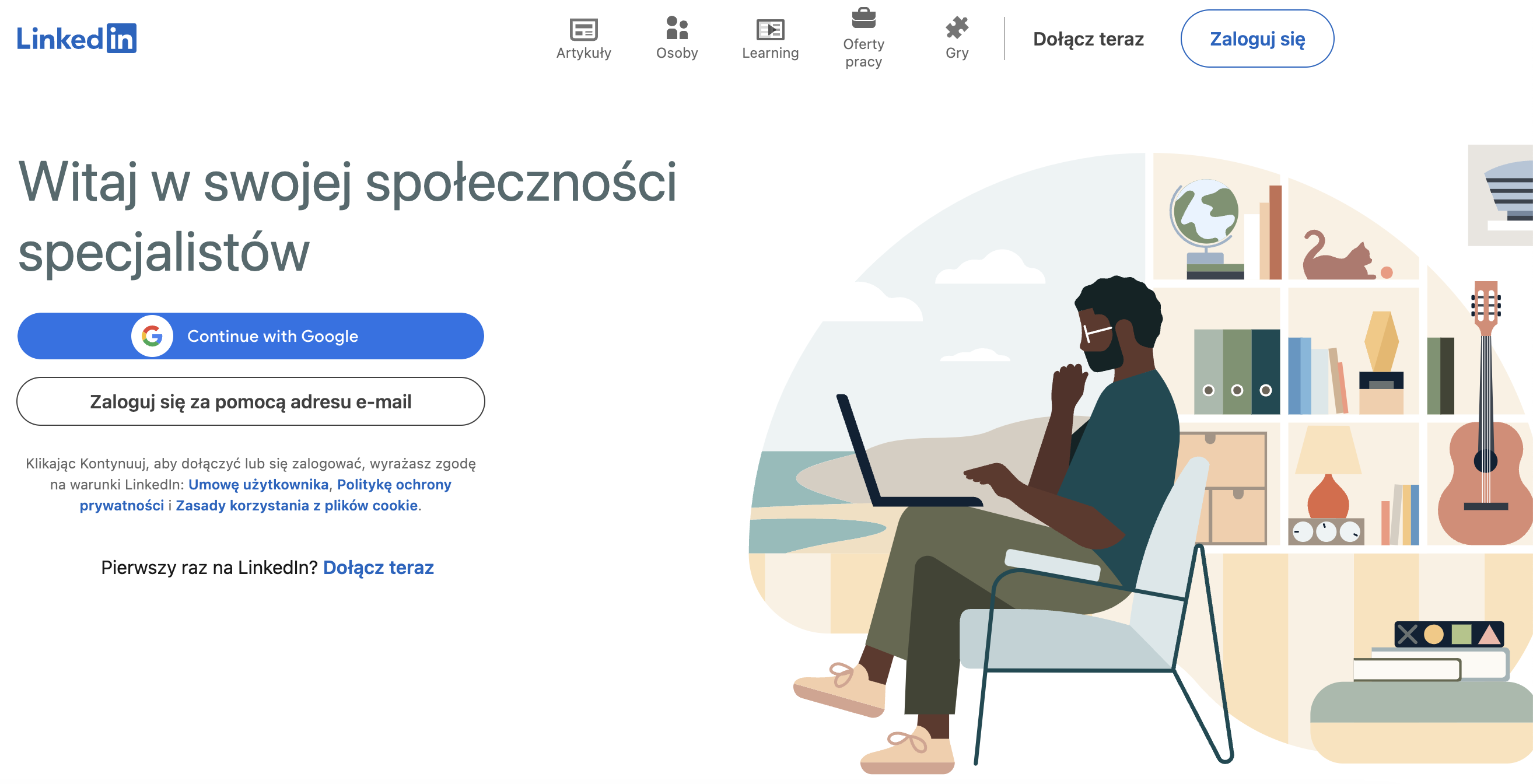This screenshot has height=784, width=1533.
Task: Open Zasady korzystania z plików cookie link
Action: point(296,505)
